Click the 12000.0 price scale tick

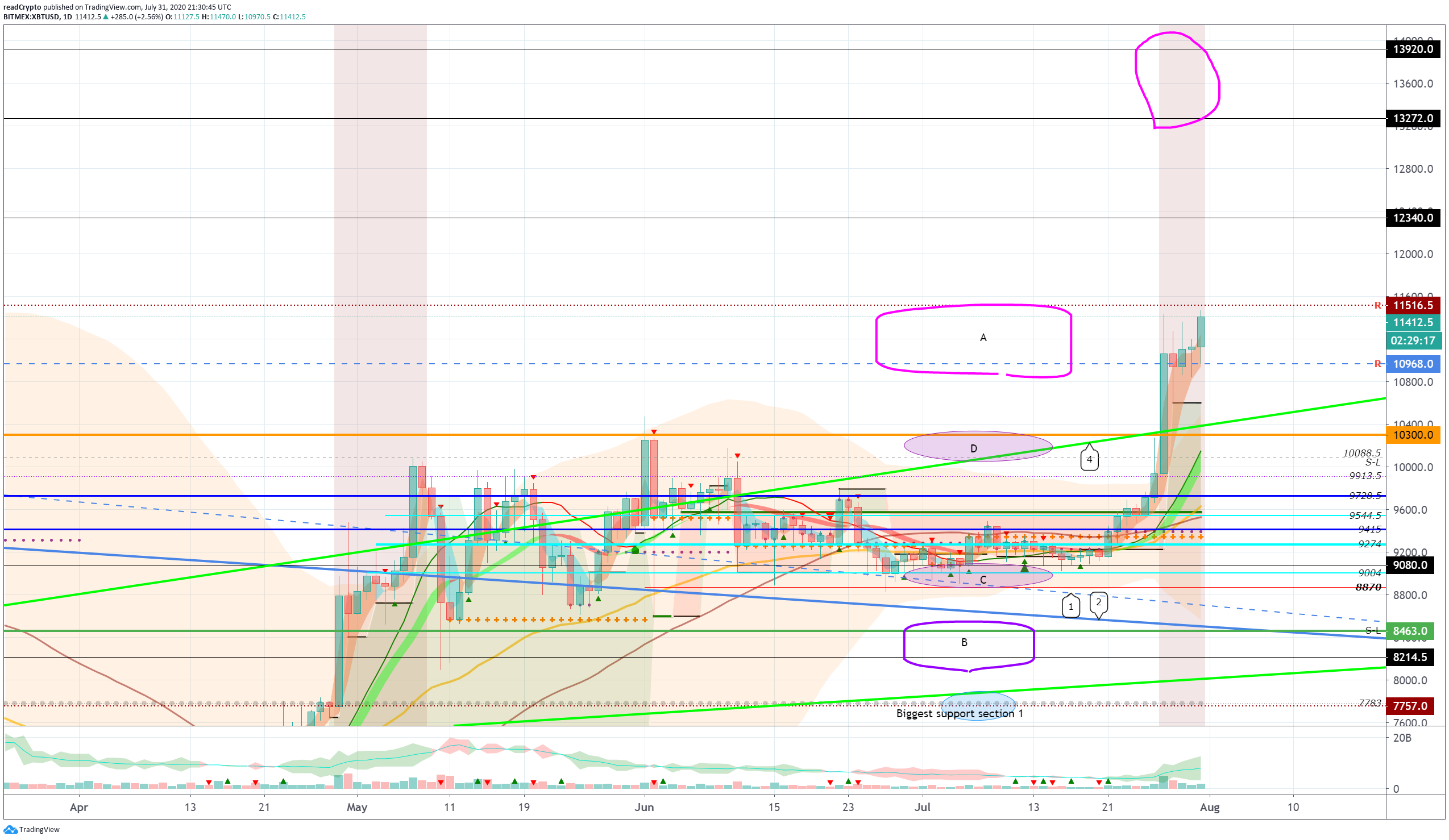pos(1413,254)
